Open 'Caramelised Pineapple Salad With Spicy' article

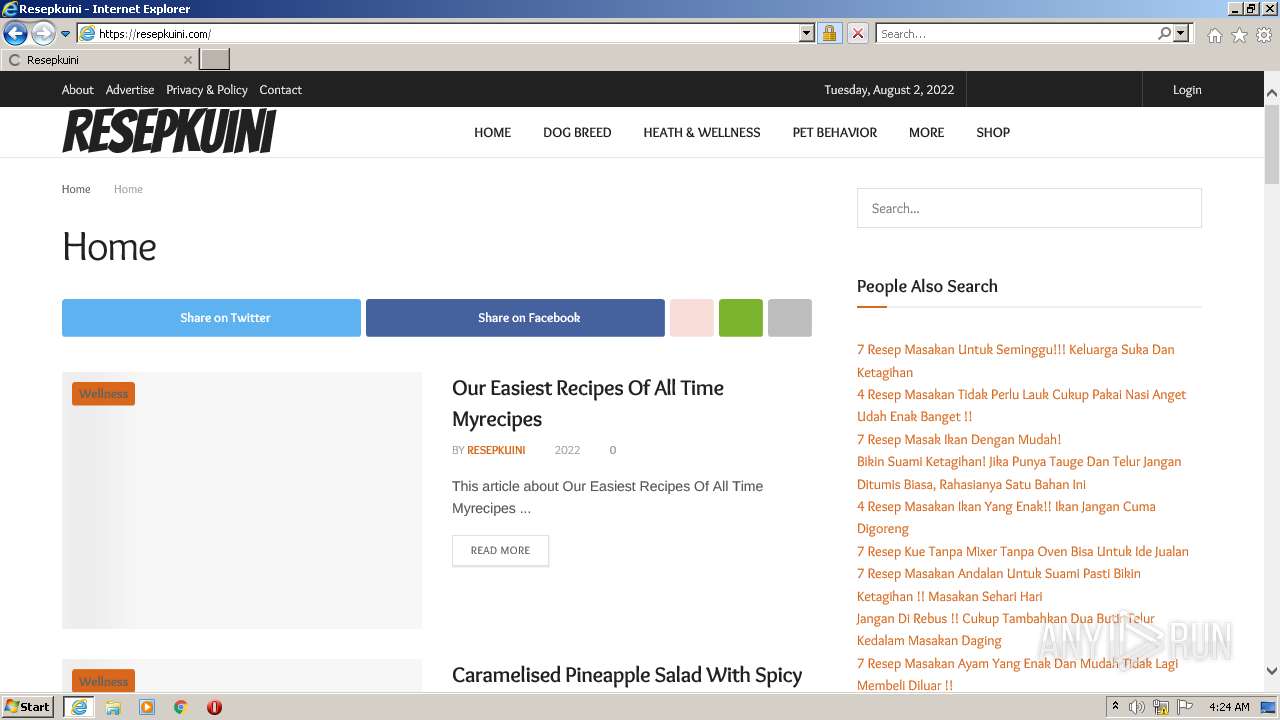click(627, 675)
